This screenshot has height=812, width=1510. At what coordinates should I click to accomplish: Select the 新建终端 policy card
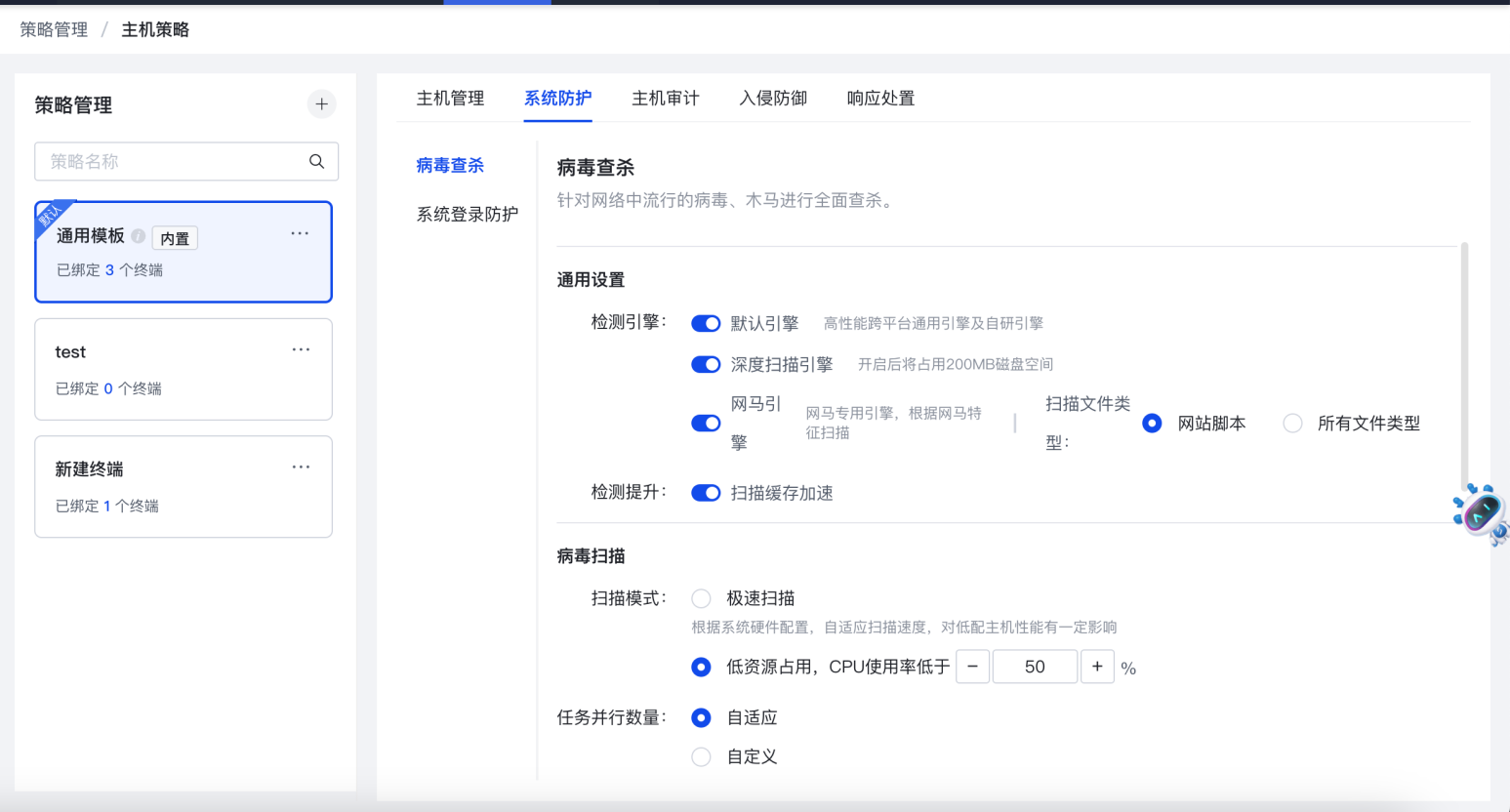pyautogui.click(x=184, y=487)
